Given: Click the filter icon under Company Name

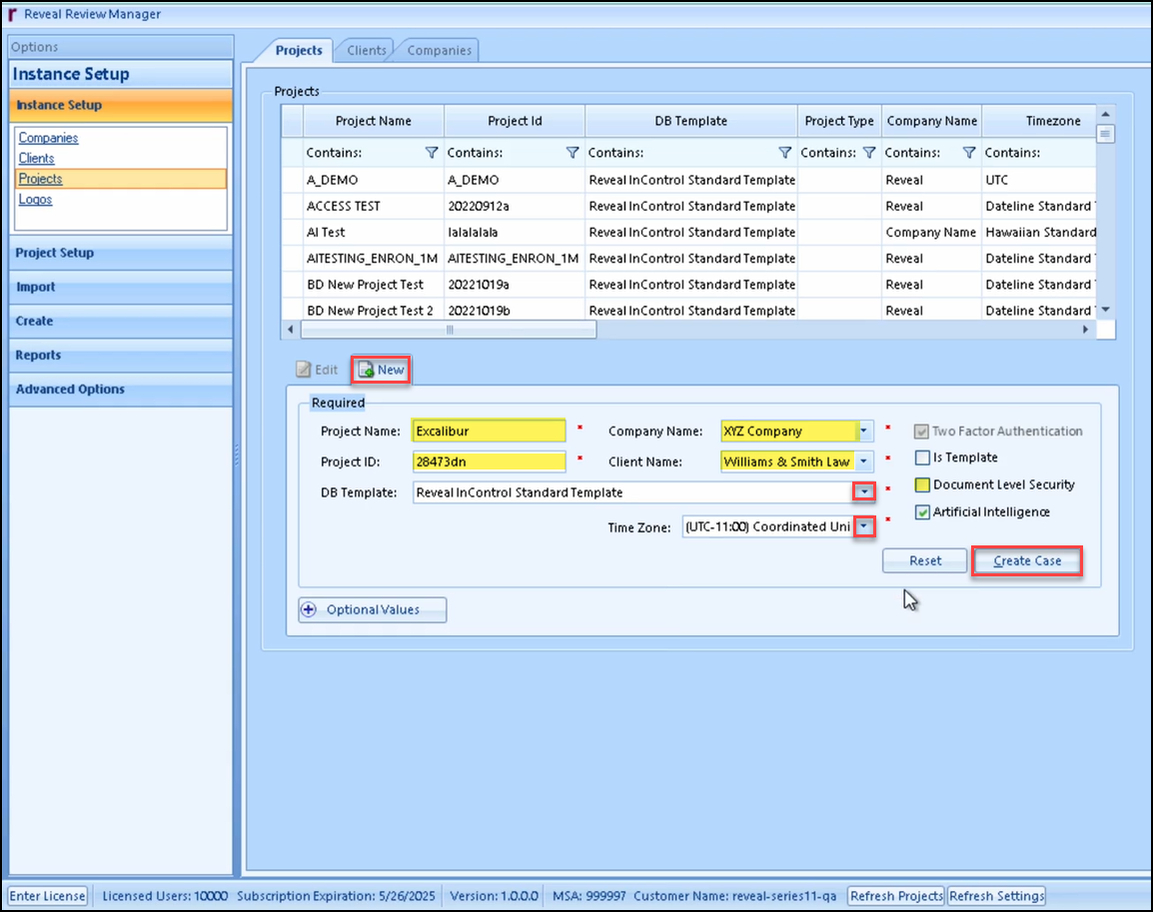Looking at the screenshot, I should pyautogui.click(x=969, y=153).
